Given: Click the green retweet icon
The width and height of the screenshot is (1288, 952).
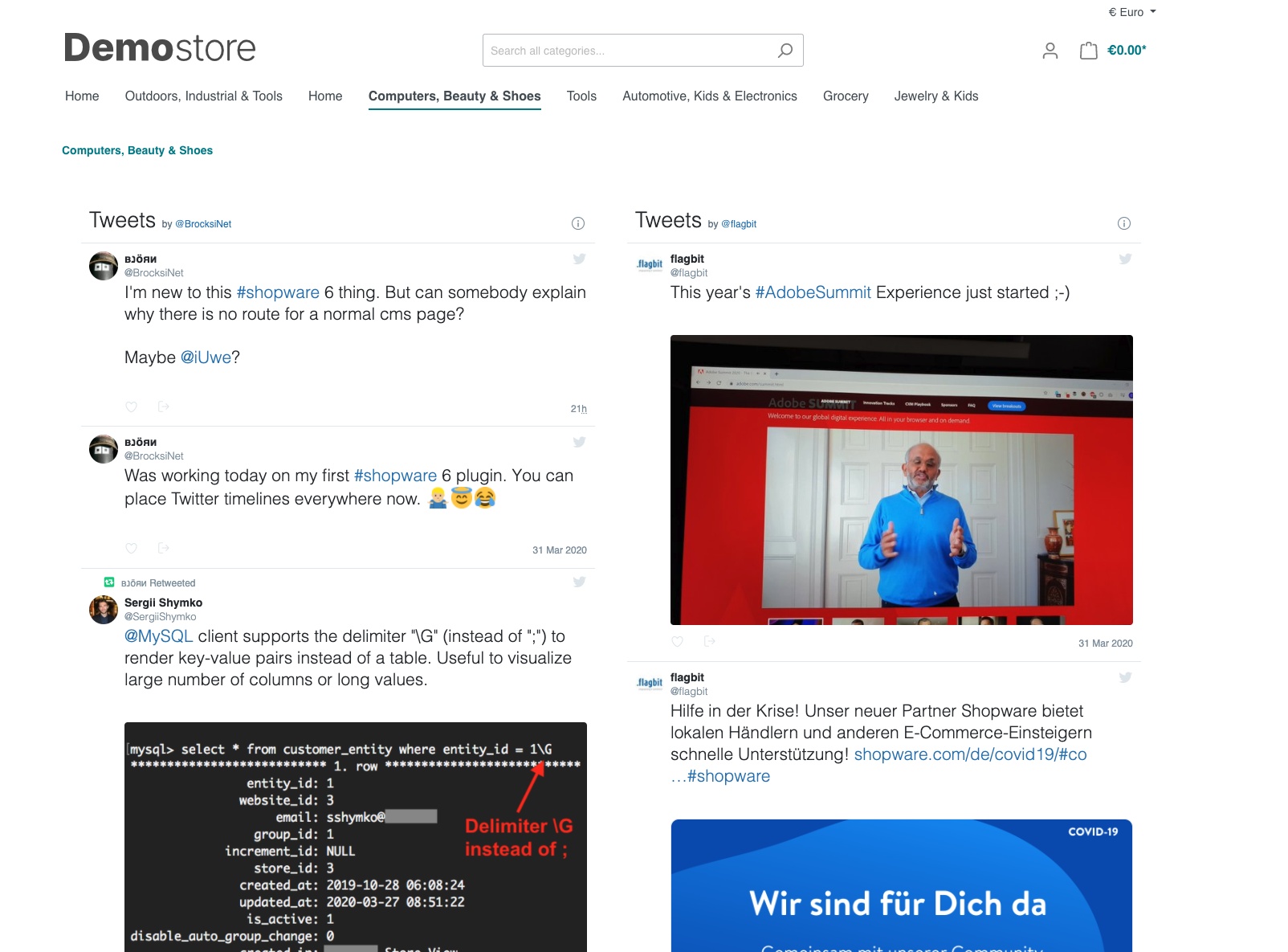Looking at the screenshot, I should coord(109,582).
